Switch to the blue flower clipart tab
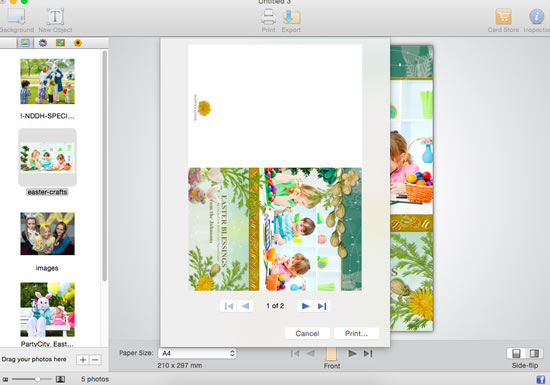 [x=43, y=43]
